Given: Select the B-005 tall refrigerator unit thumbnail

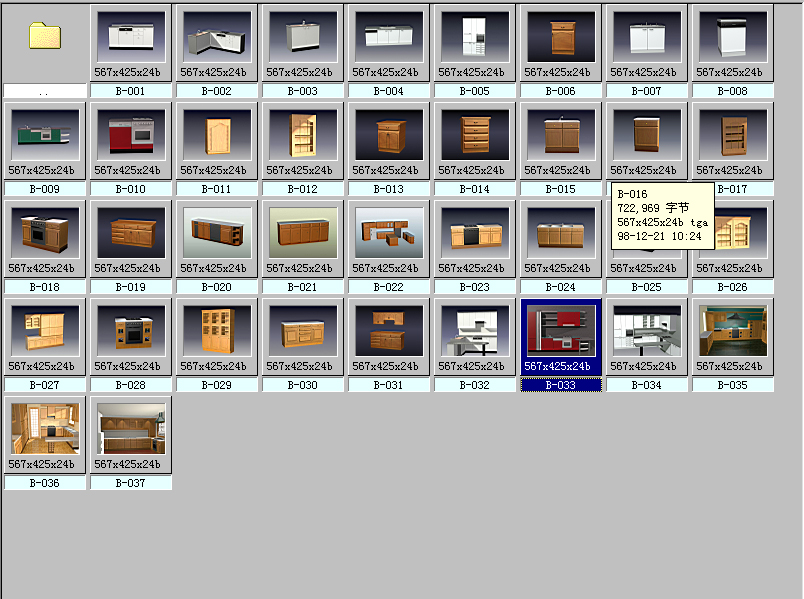Looking at the screenshot, I should (x=475, y=37).
